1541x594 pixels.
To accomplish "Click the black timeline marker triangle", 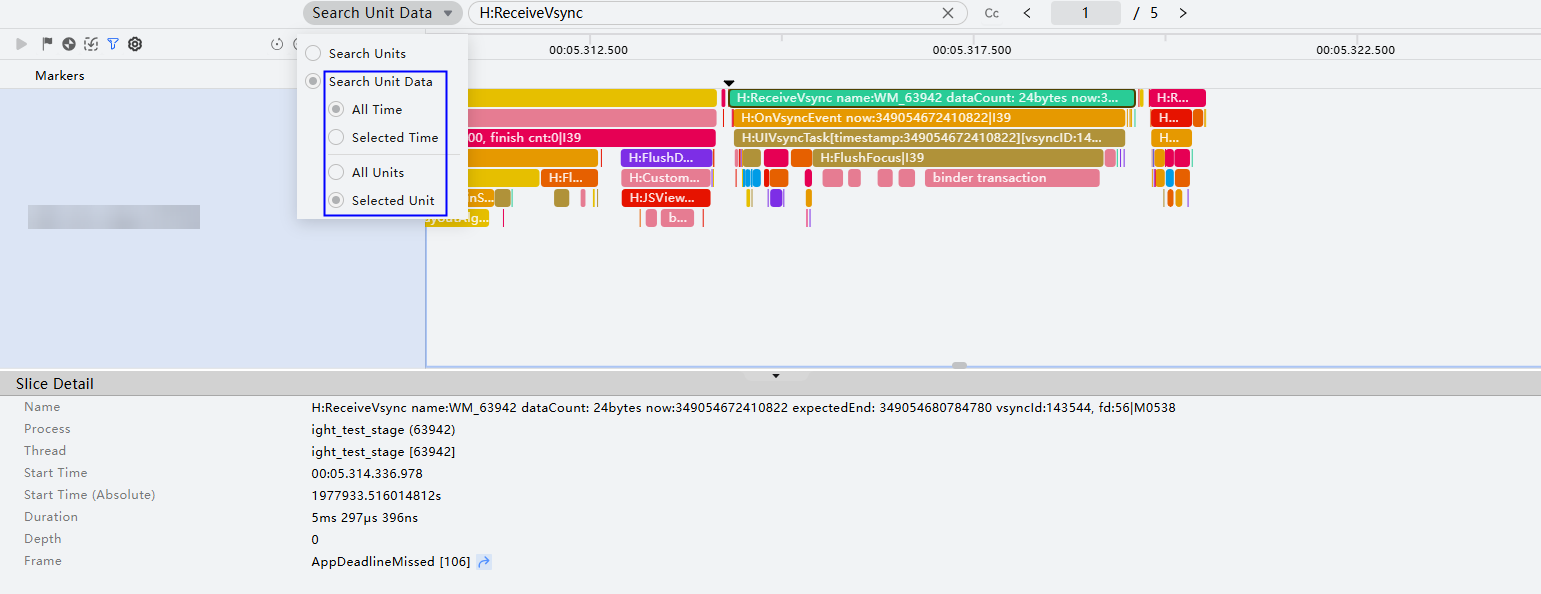I will [x=729, y=83].
